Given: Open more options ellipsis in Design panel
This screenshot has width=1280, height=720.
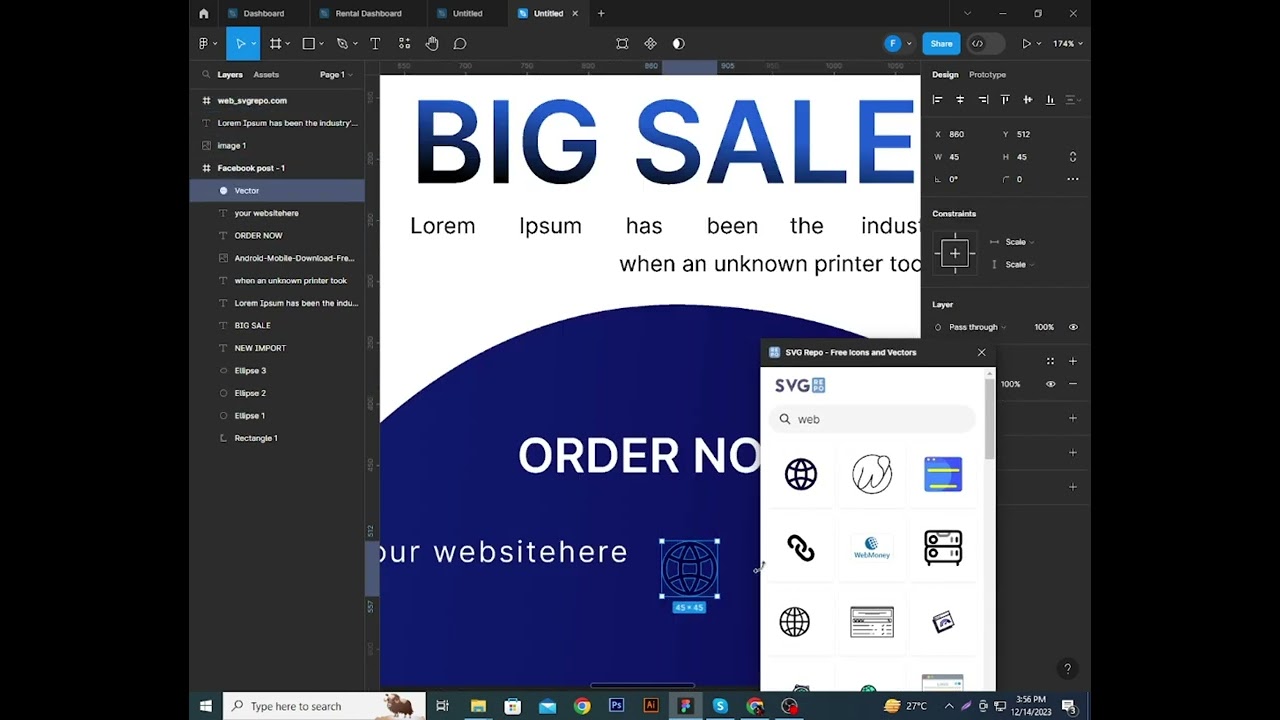Looking at the screenshot, I should click(x=1073, y=179).
